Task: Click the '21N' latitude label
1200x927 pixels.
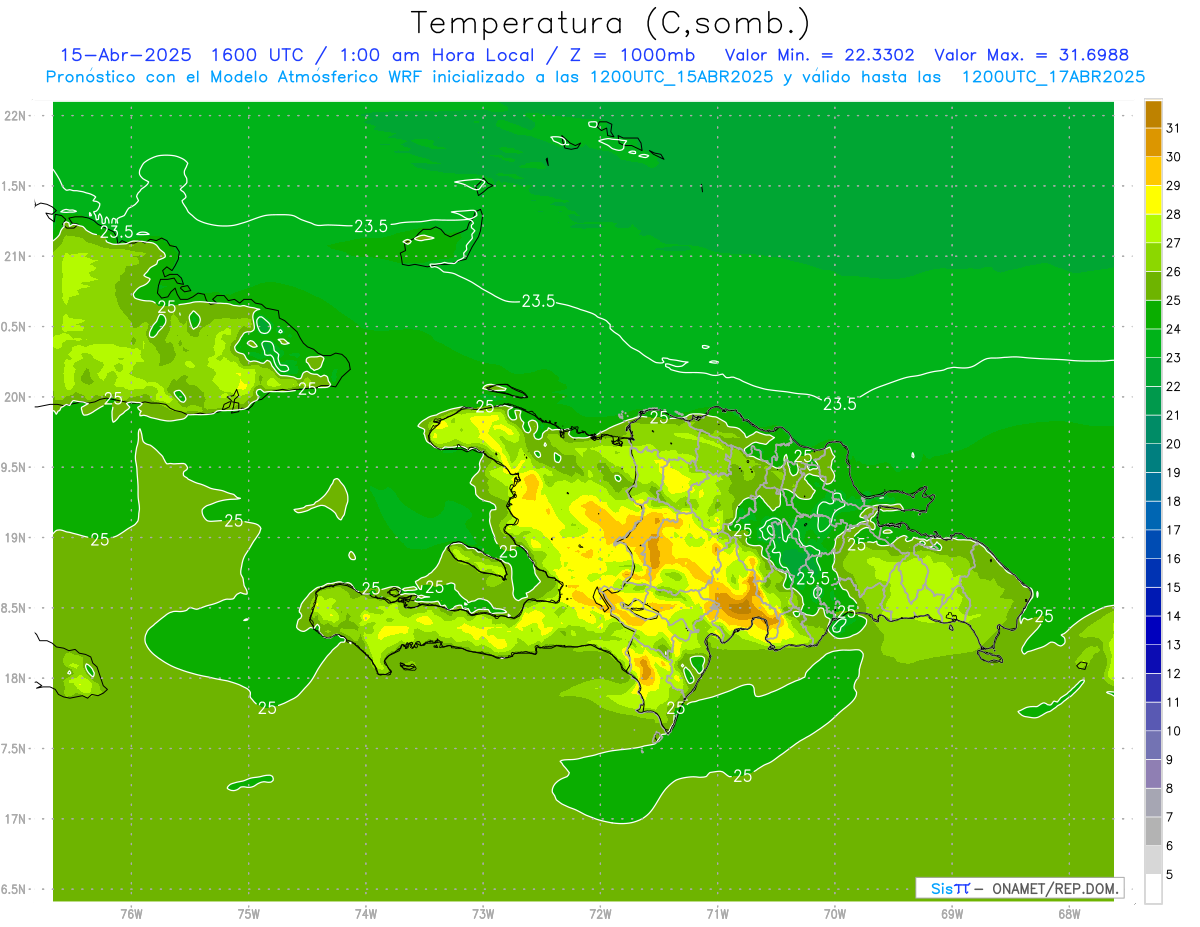Action: point(15,256)
